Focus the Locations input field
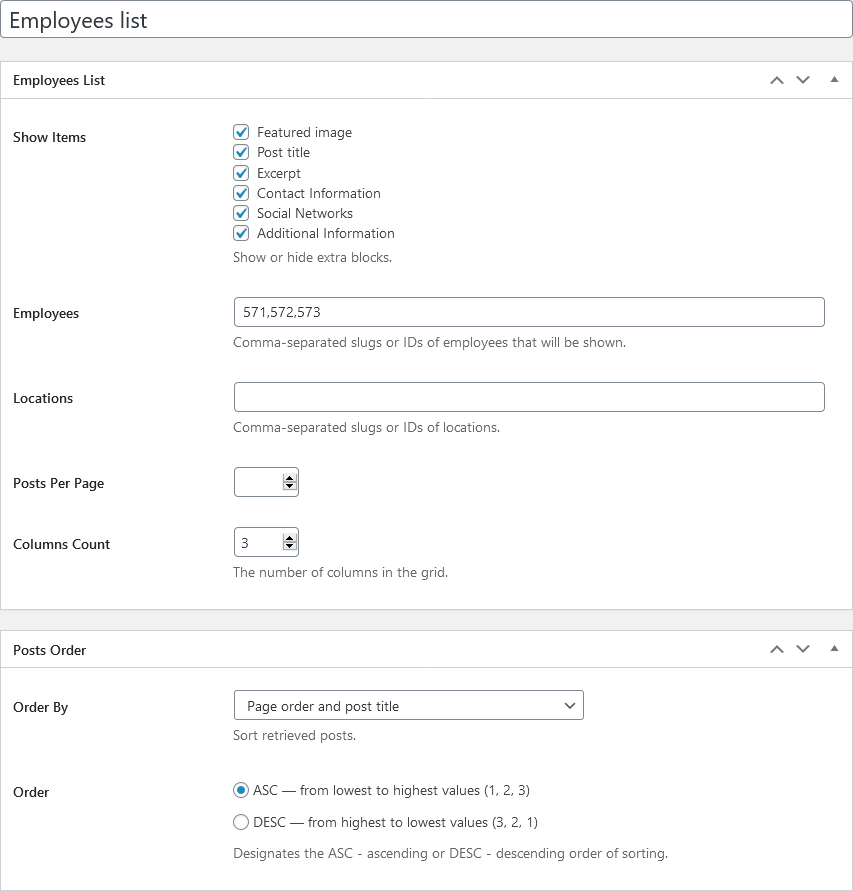 click(x=529, y=397)
